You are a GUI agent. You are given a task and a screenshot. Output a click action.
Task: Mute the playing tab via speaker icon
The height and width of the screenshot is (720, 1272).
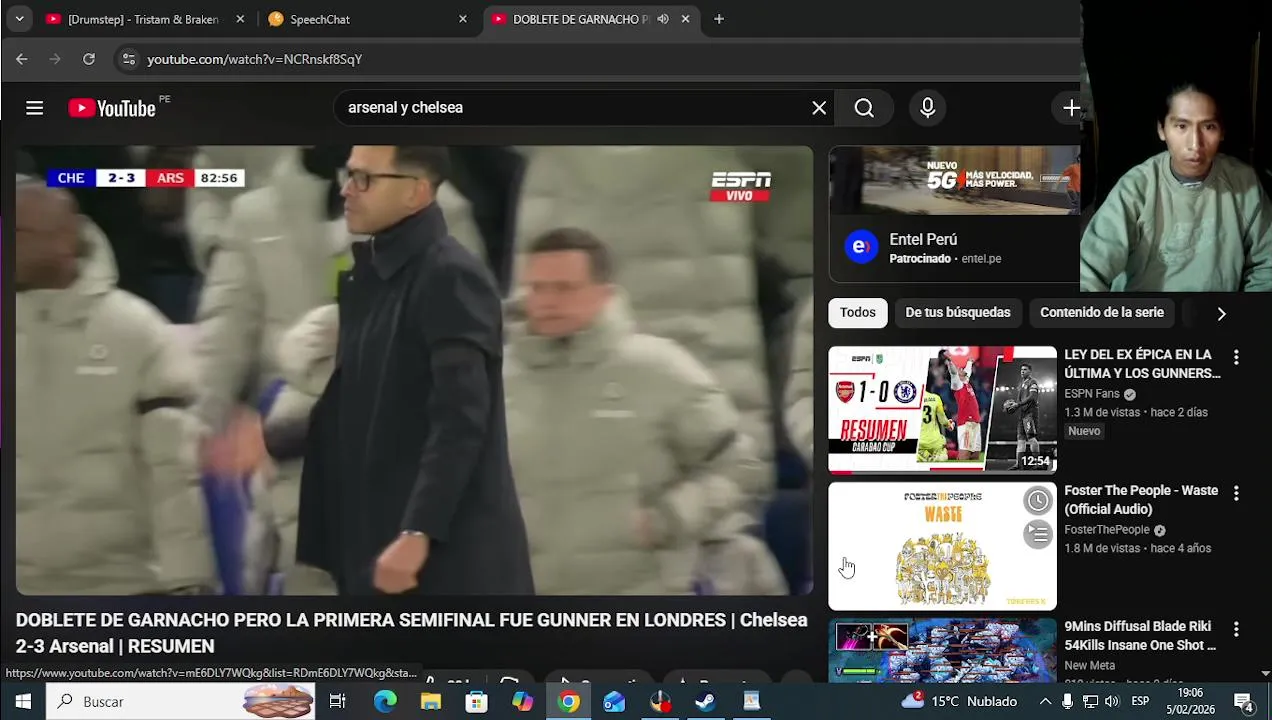[663, 19]
